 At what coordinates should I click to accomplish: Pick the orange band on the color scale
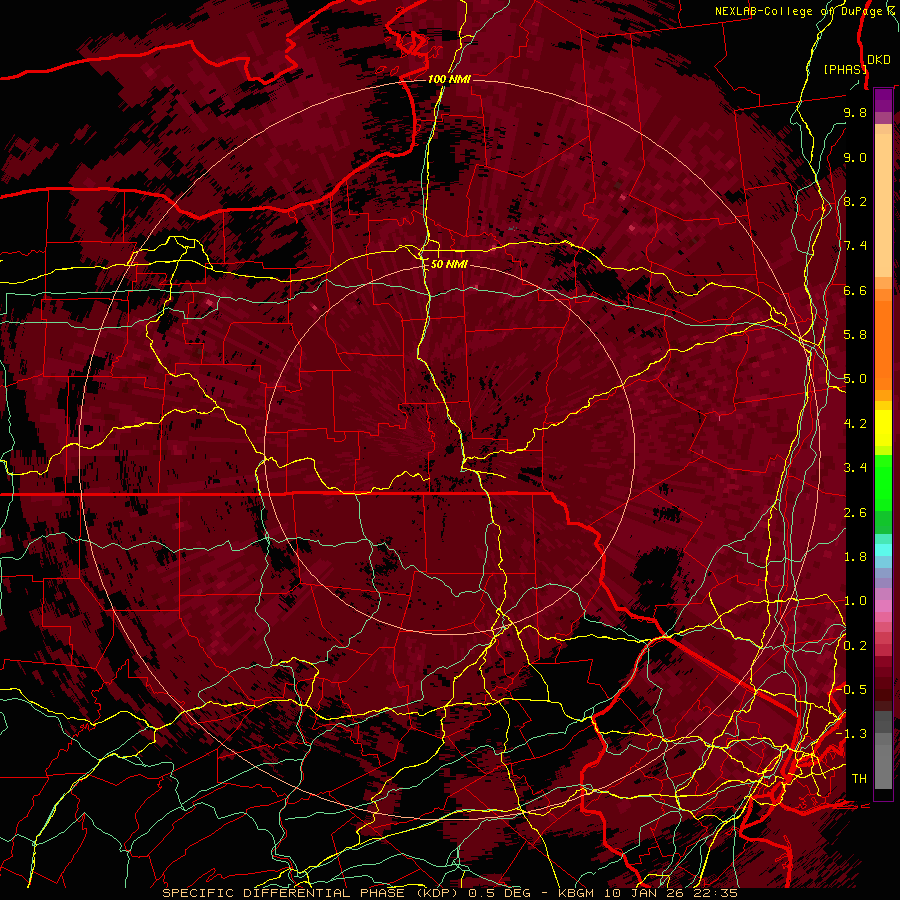point(883,345)
